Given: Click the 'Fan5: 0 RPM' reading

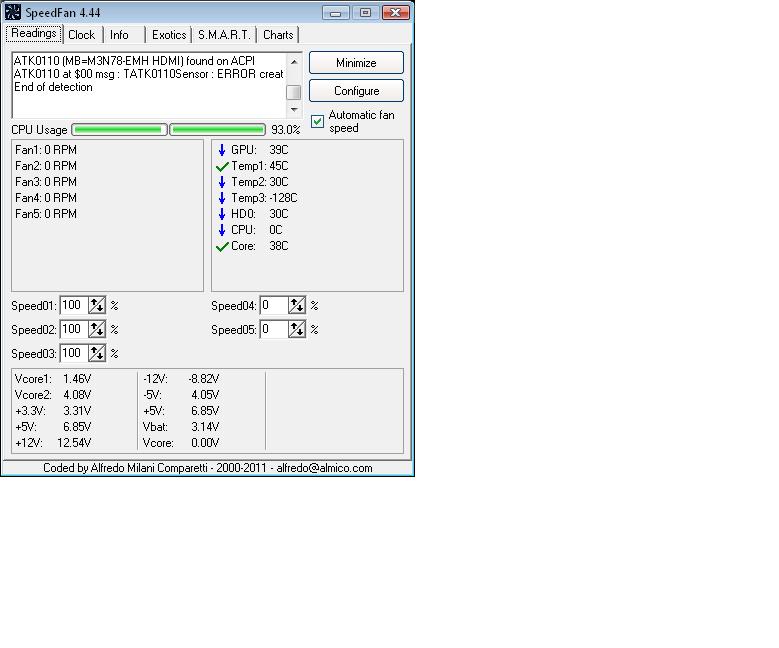Looking at the screenshot, I should coord(46,214).
